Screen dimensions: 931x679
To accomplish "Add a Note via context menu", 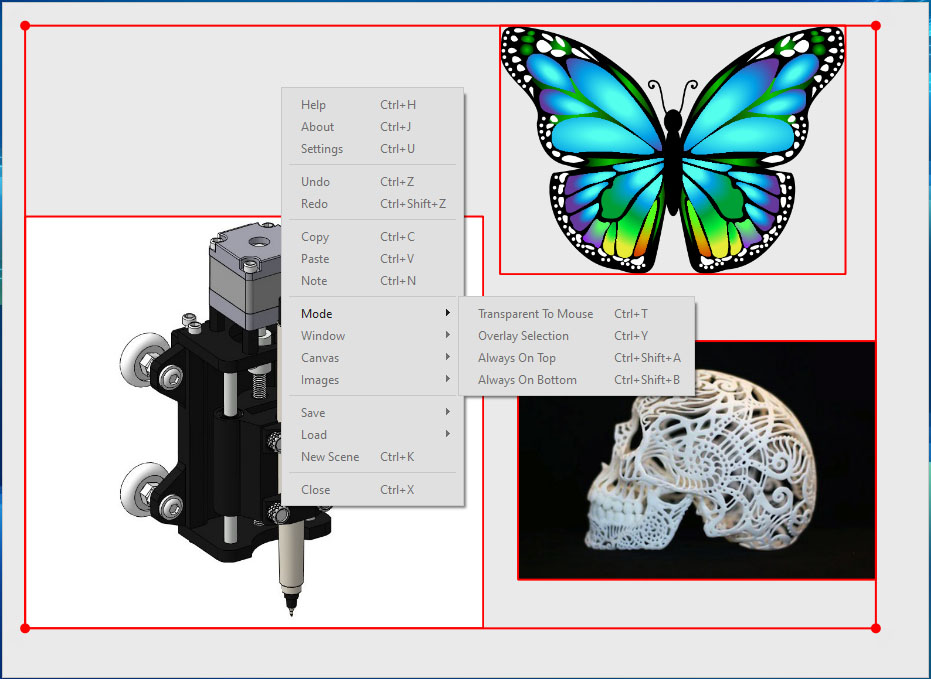I will tap(372, 281).
